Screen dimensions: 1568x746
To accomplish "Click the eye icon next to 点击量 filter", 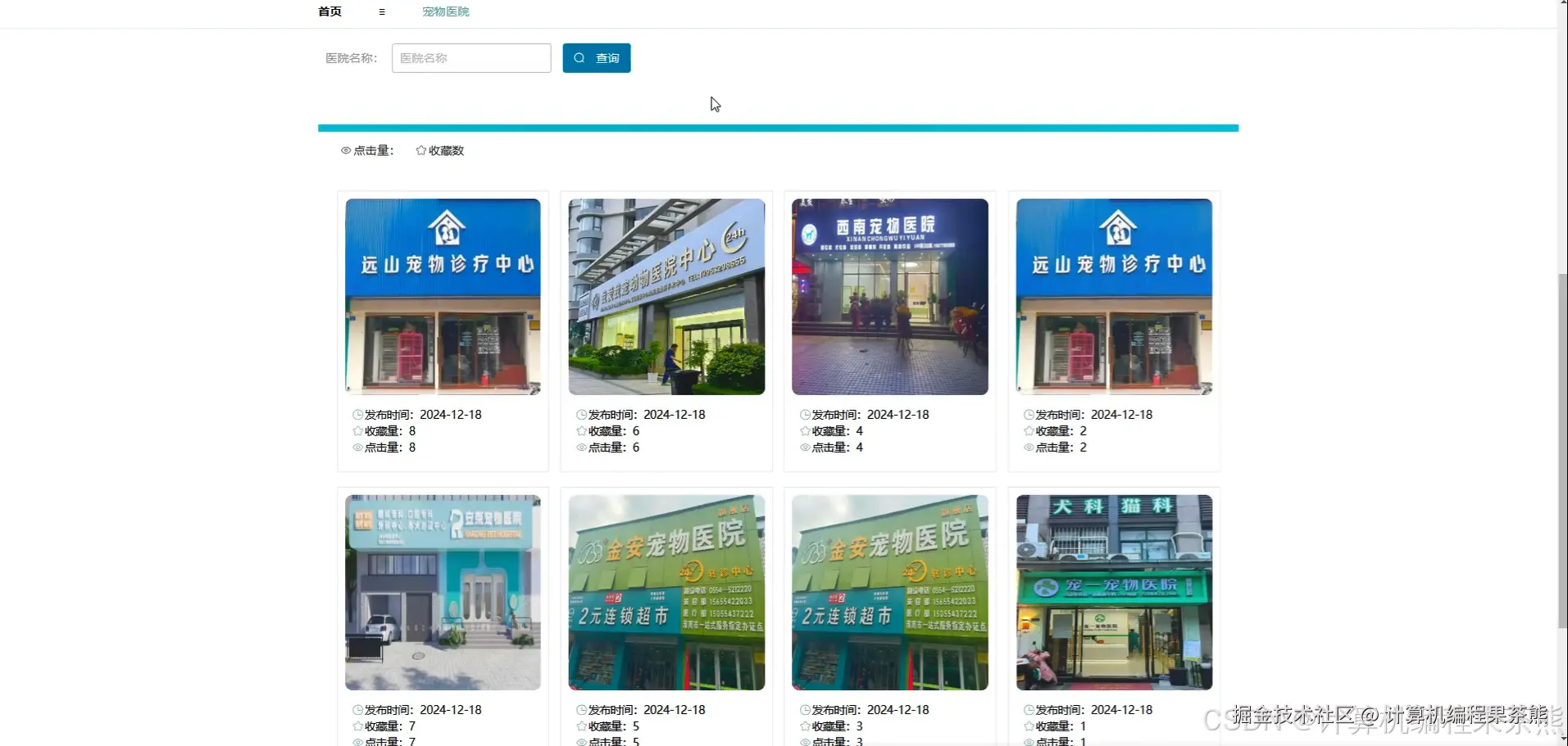I will click(x=345, y=150).
